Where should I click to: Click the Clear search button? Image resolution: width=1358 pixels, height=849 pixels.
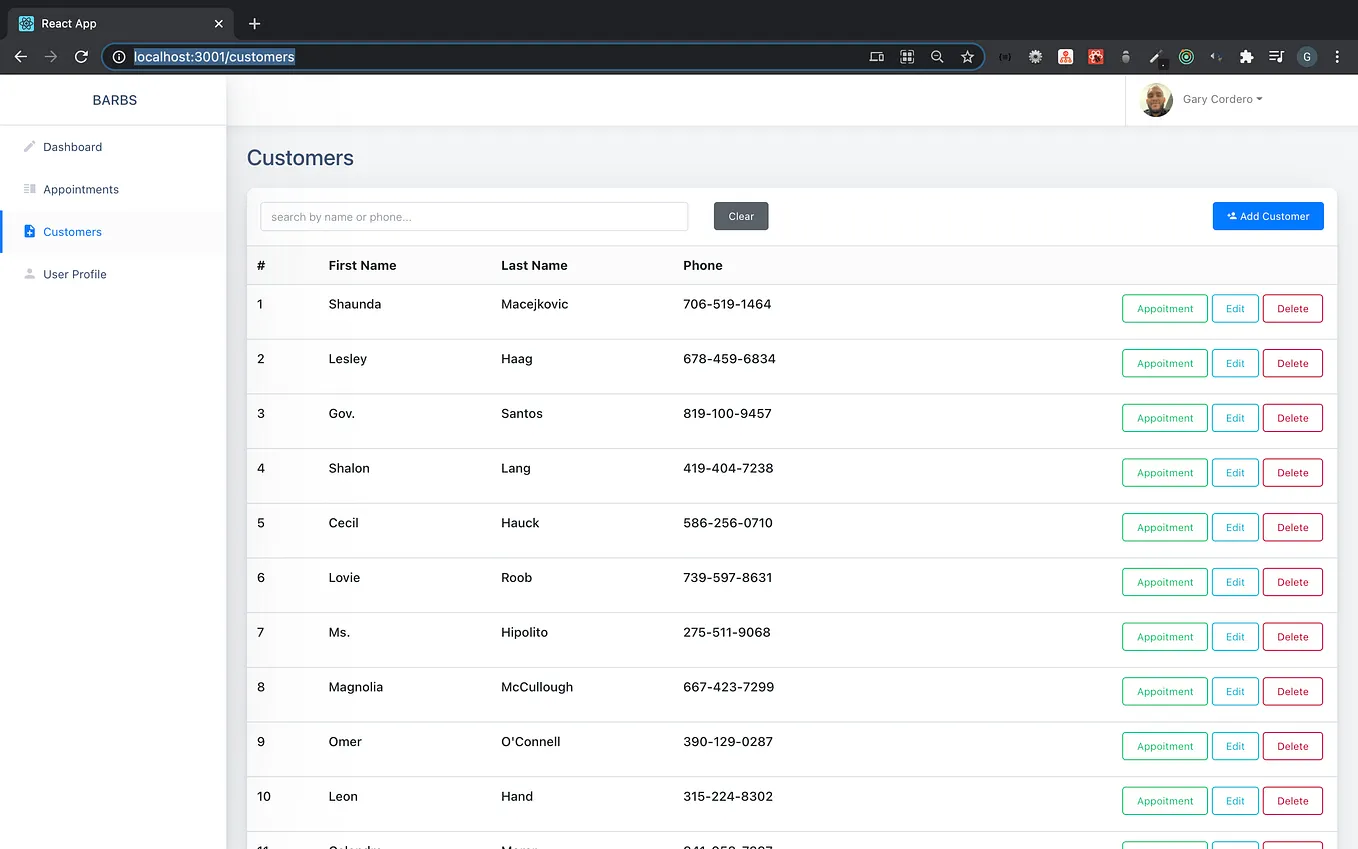(x=741, y=216)
